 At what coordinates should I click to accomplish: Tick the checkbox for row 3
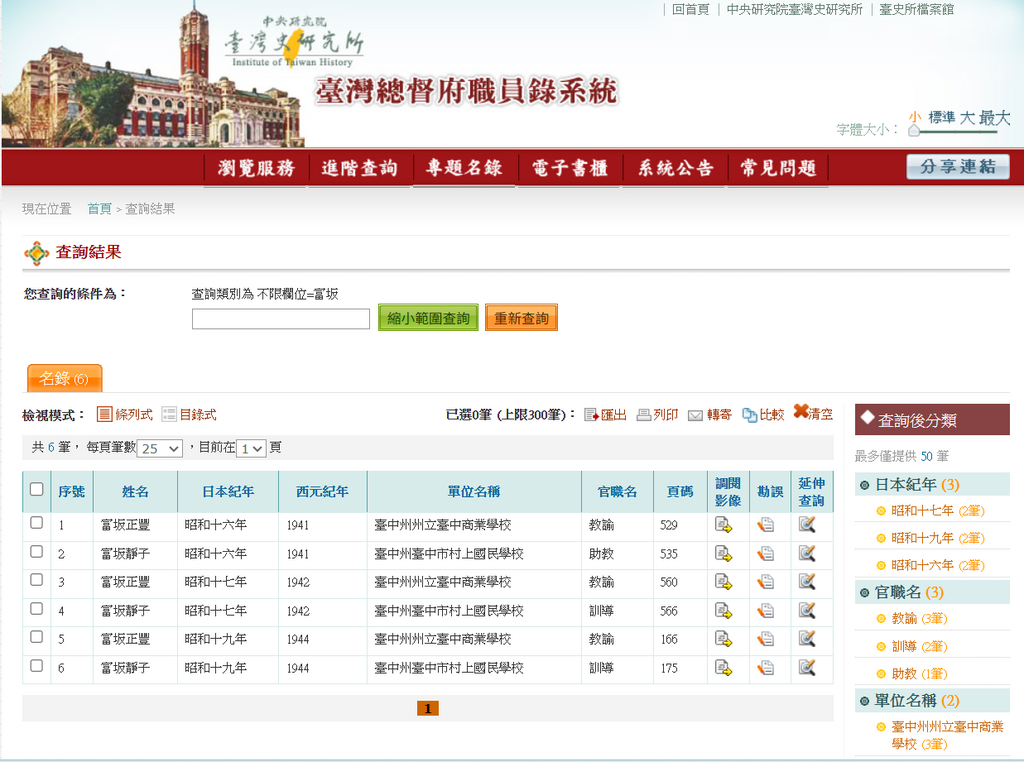pyautogui.click(x=37, y=580)
